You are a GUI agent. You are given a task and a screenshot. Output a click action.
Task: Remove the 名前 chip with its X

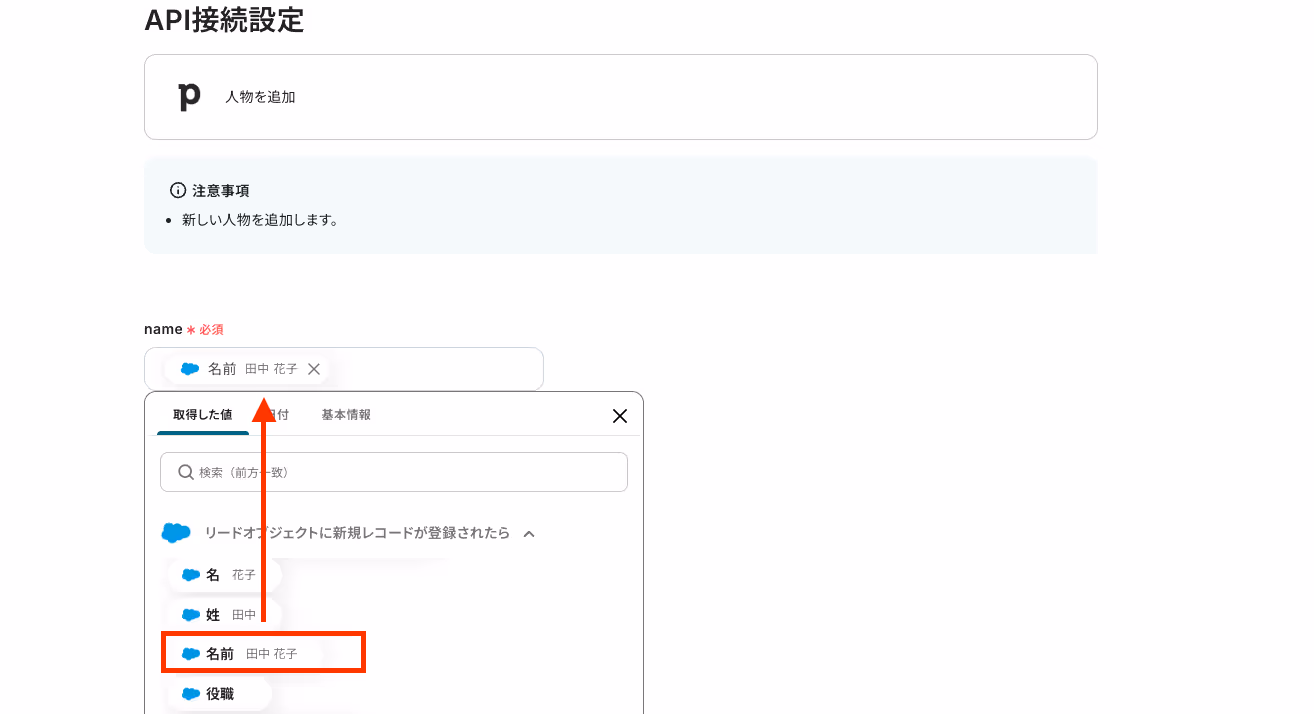314,369
